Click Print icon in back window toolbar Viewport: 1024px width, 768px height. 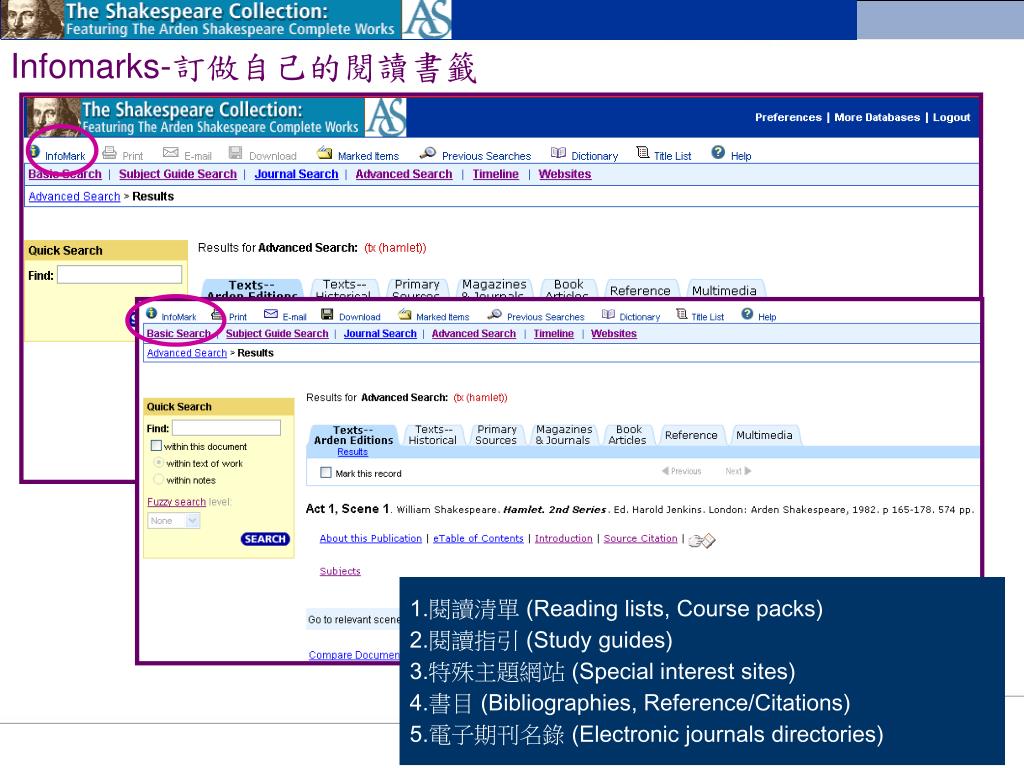(x=110, y=153)
